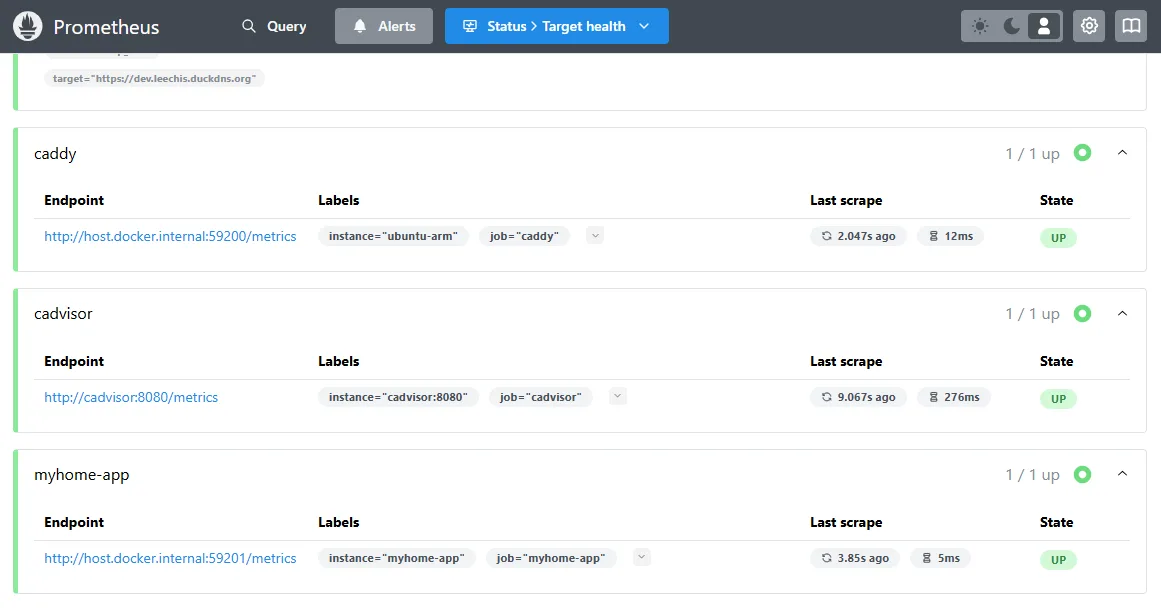The height and width of the screenshot is (610, 1161).
Task: Click the 2.047s ago last scrape badge
Action: [858, 236]
